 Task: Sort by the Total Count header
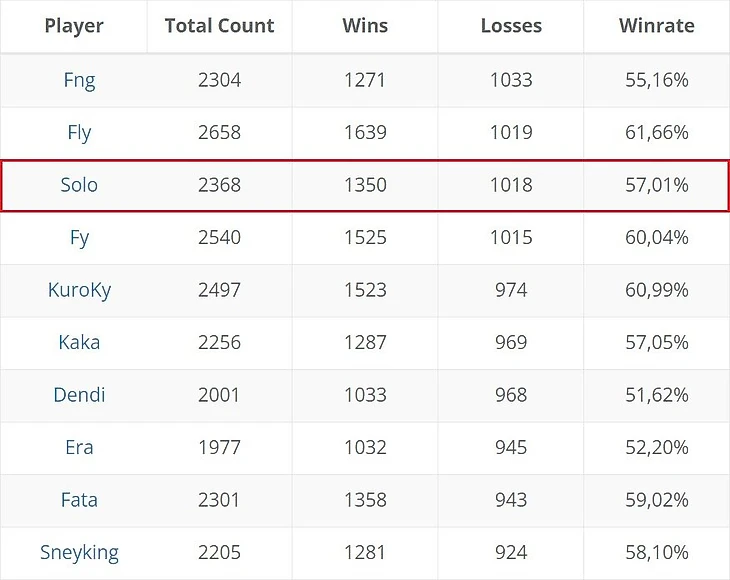click(219, 26)
